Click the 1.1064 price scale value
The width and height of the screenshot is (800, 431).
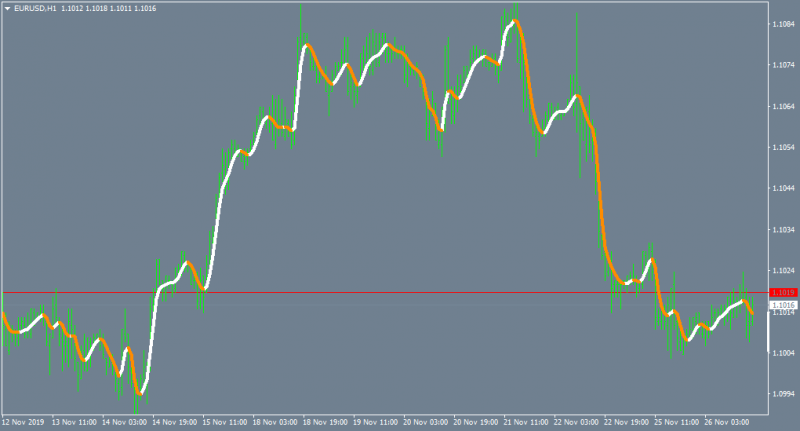click(783, 107)
